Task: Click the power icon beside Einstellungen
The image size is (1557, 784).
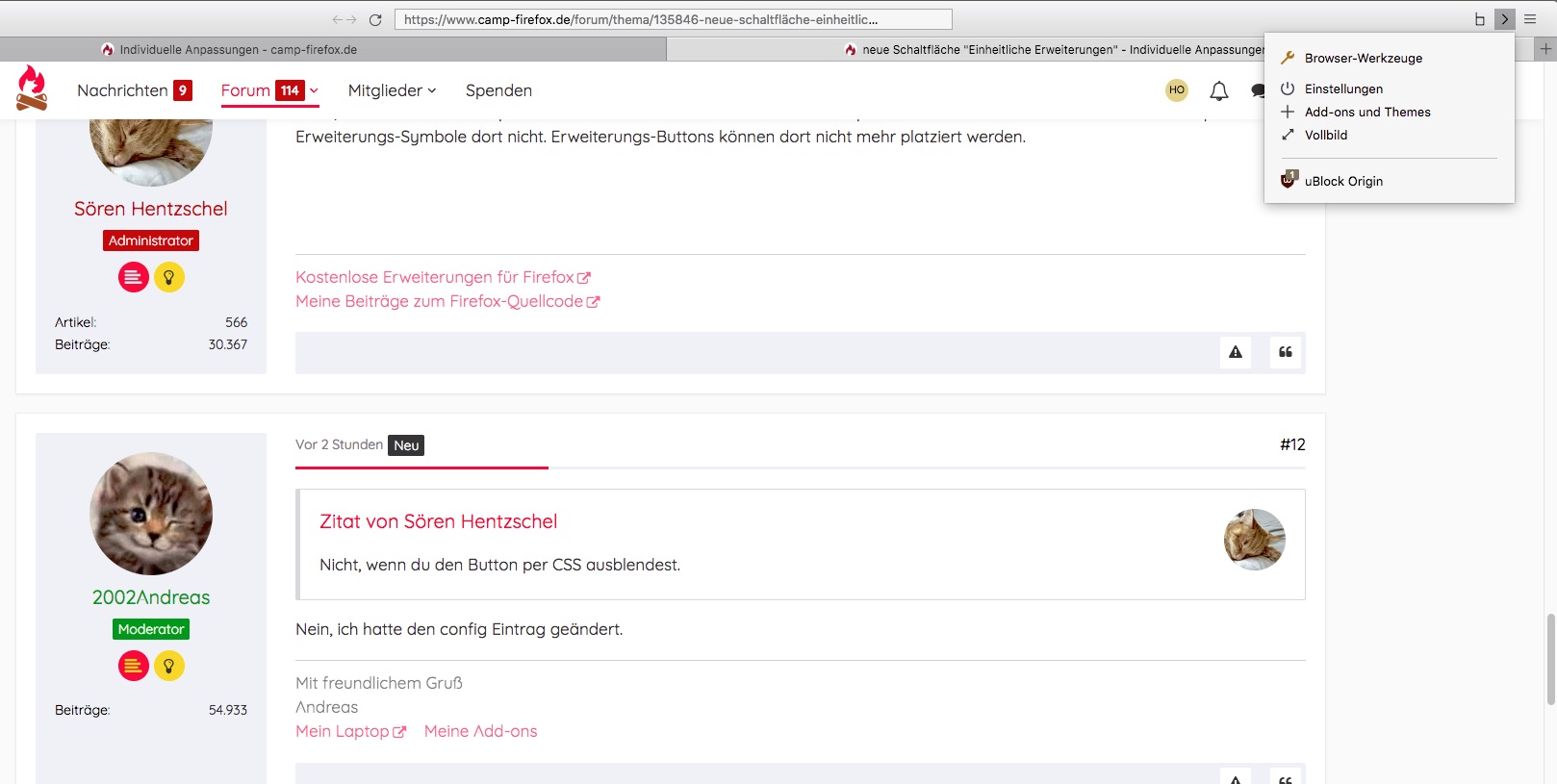Action: (1288, 89)
